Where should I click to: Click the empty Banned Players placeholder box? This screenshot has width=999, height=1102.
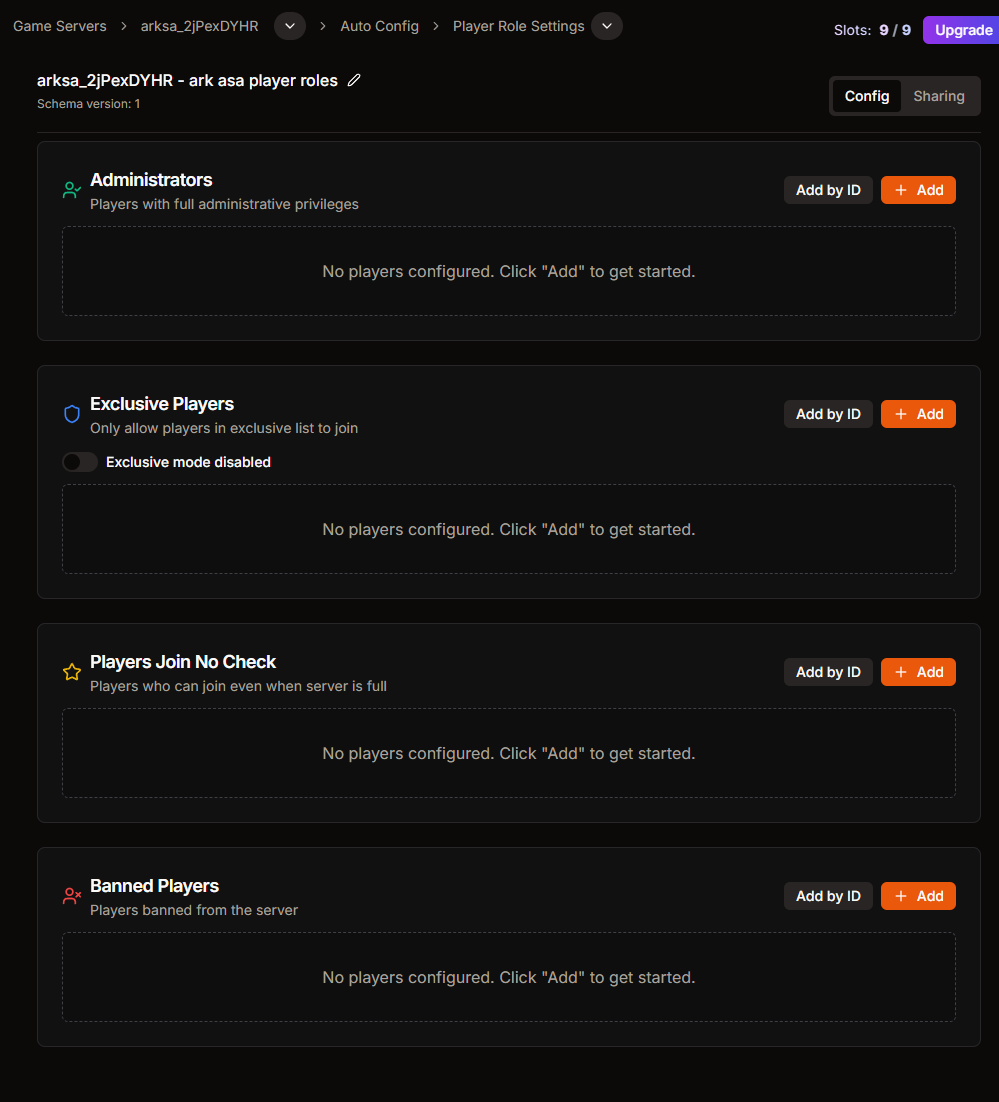tap(509, 977)
